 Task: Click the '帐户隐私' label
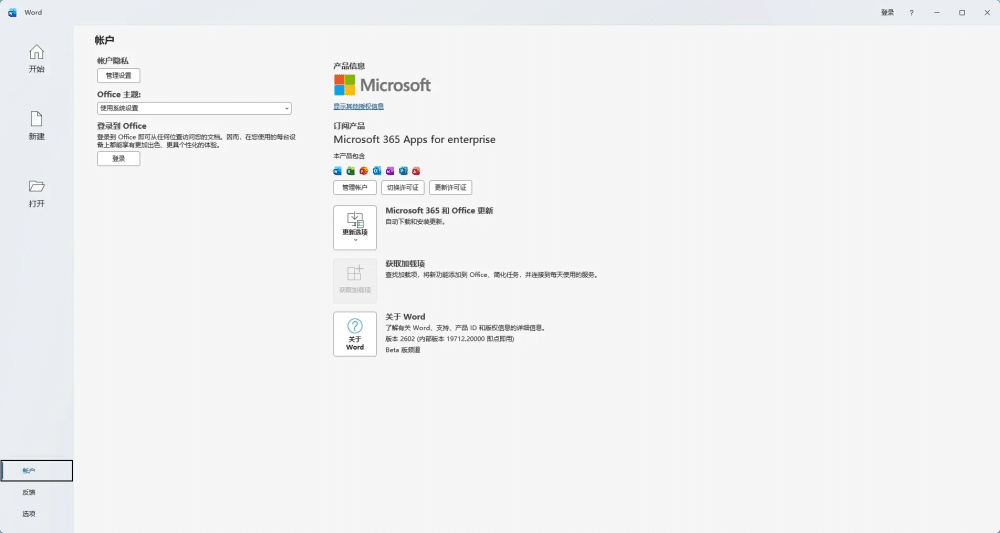click(x=113, y=61)
